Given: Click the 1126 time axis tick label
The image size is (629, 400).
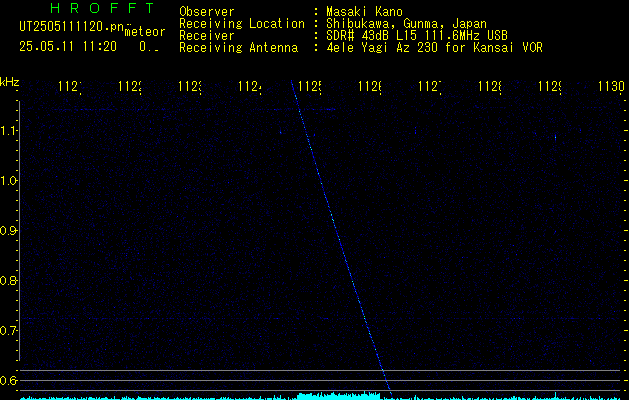Looking at the screenshot, I should 370,86.
